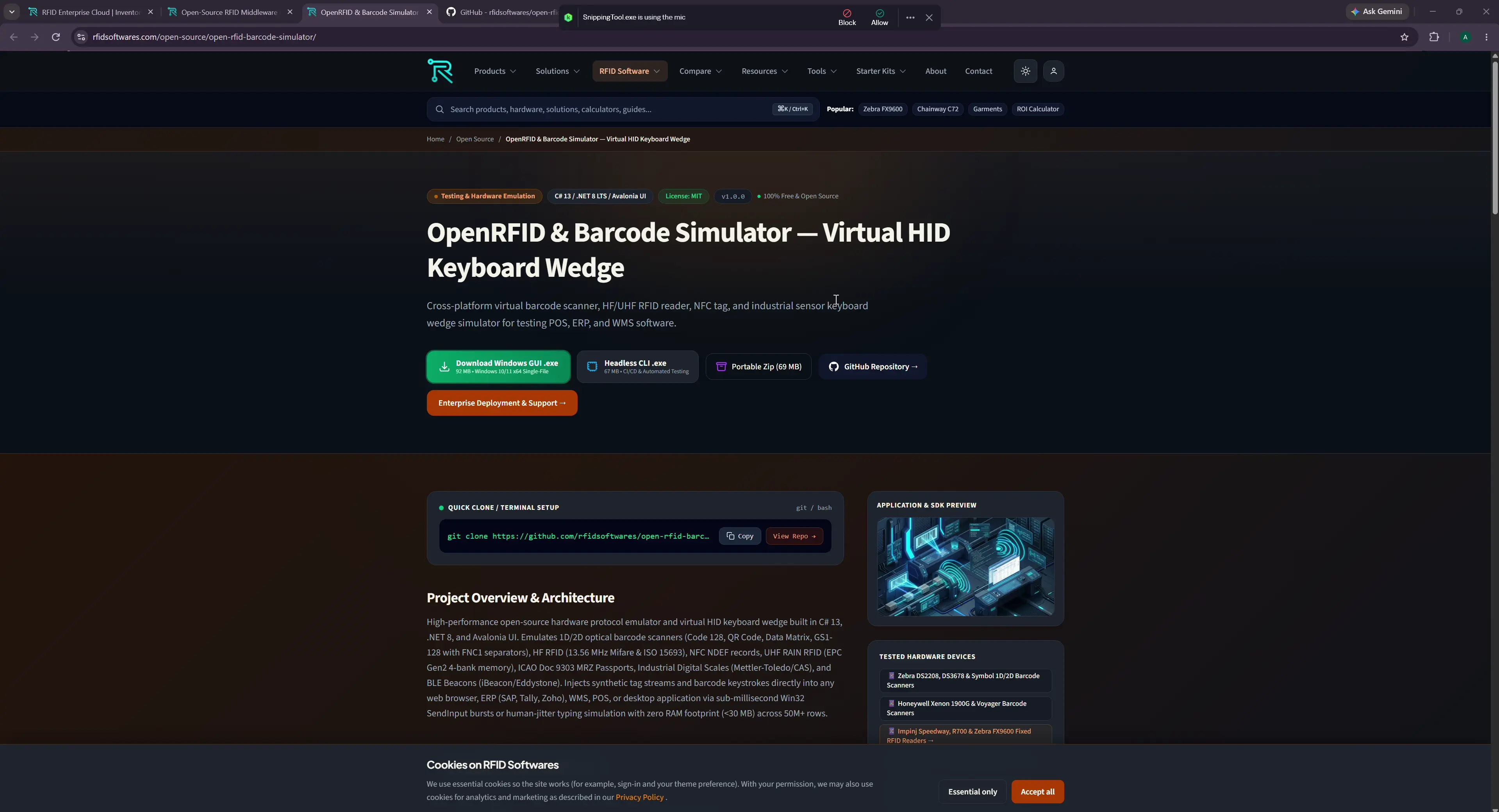Open the GitHub Repository link
Viewport: 1499px width, 812px height.
pyautogui.click(x=872, y=367)
